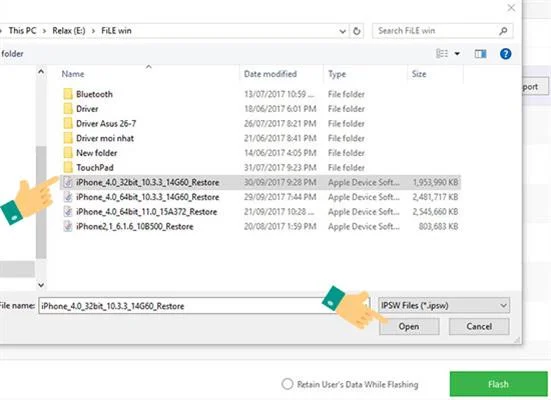This screenshot has width=551, height=400.
Task: Select iPhone2,1_6.1.6_10B500_Restore file icon
Action: 68,226
